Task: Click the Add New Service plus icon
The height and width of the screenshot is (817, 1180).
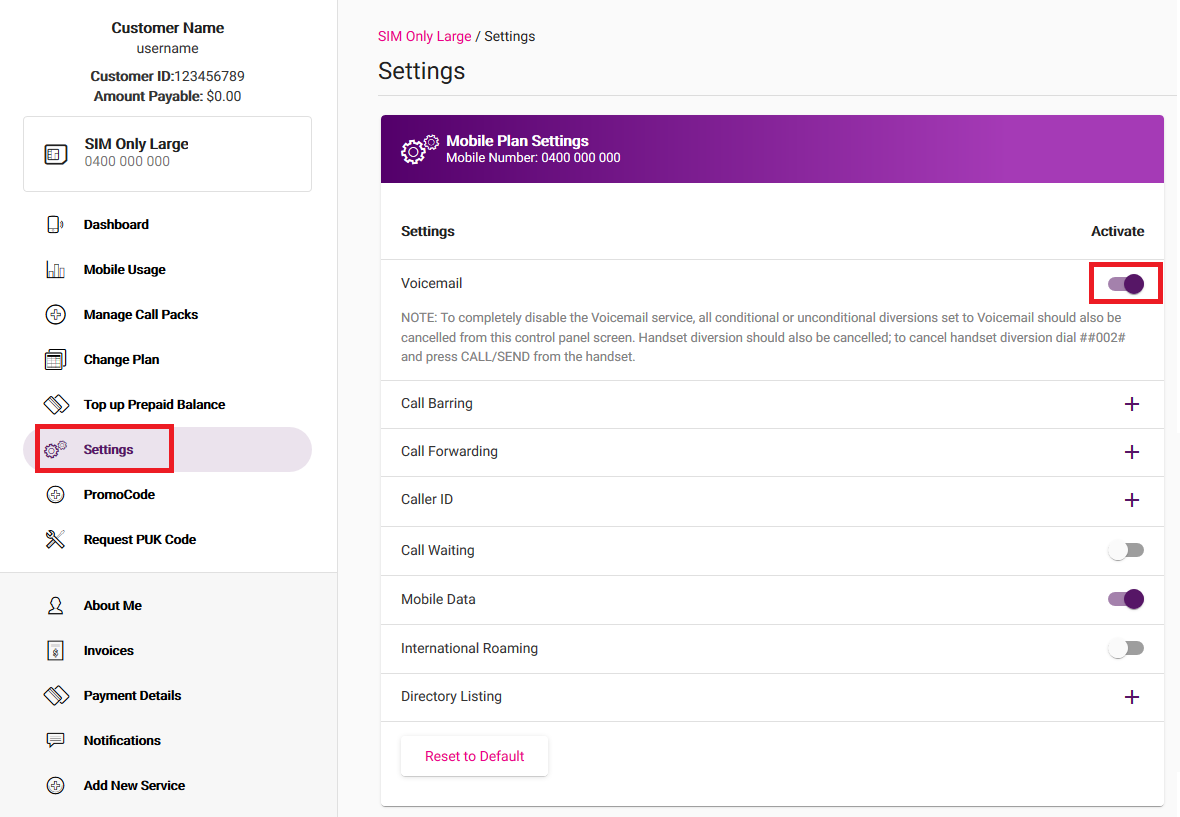Action: point(57,785)
